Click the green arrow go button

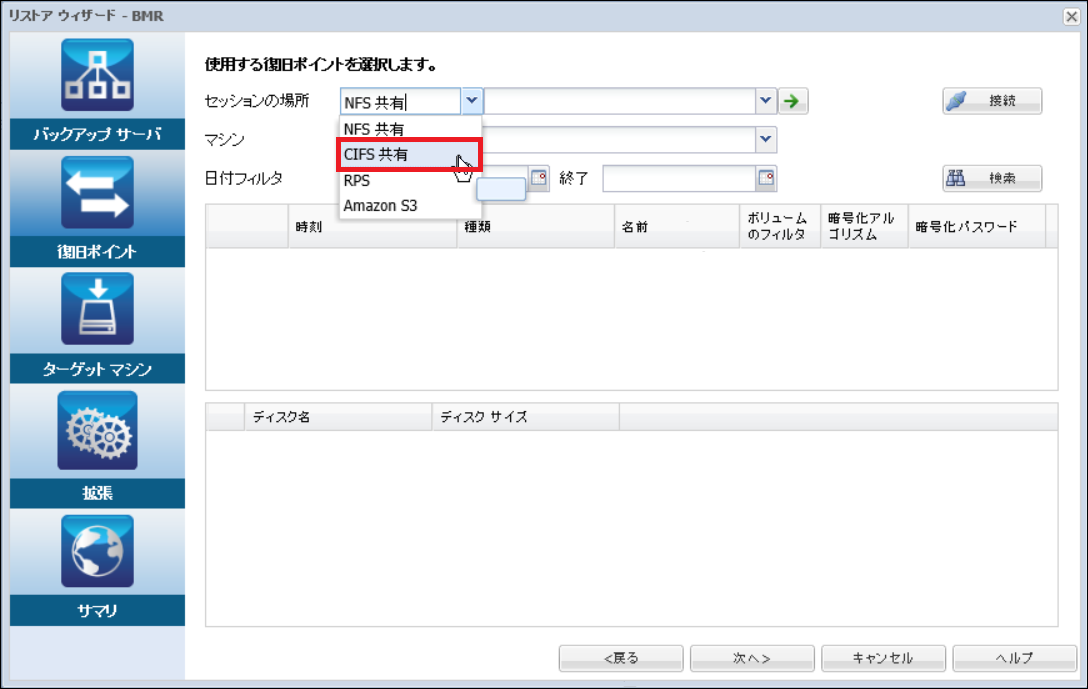[x=792, y=101]
